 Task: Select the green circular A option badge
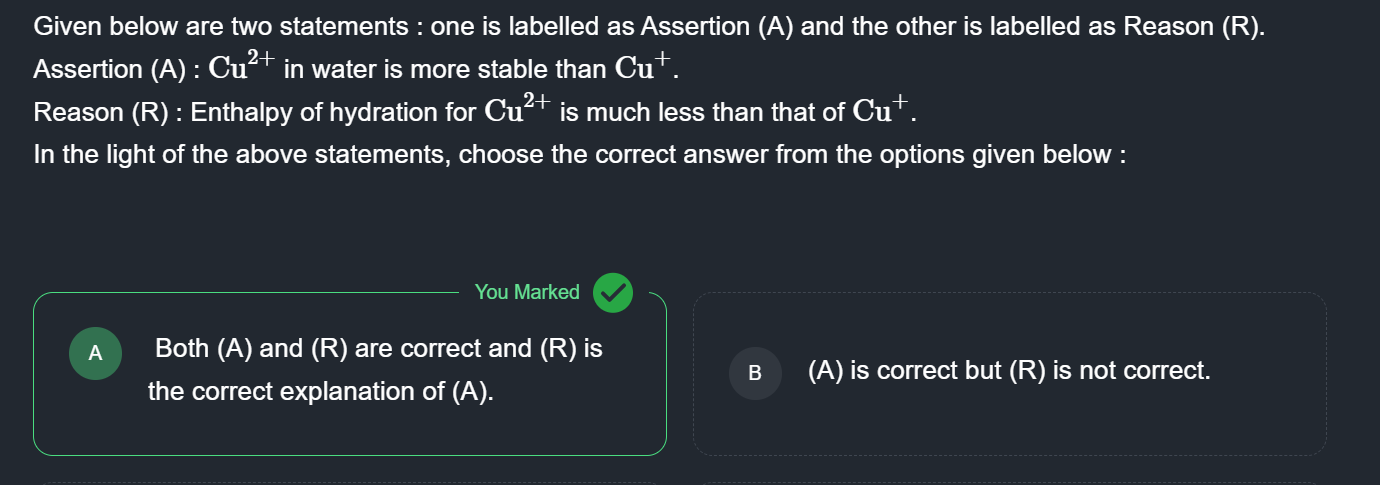(x=96, y=353)
